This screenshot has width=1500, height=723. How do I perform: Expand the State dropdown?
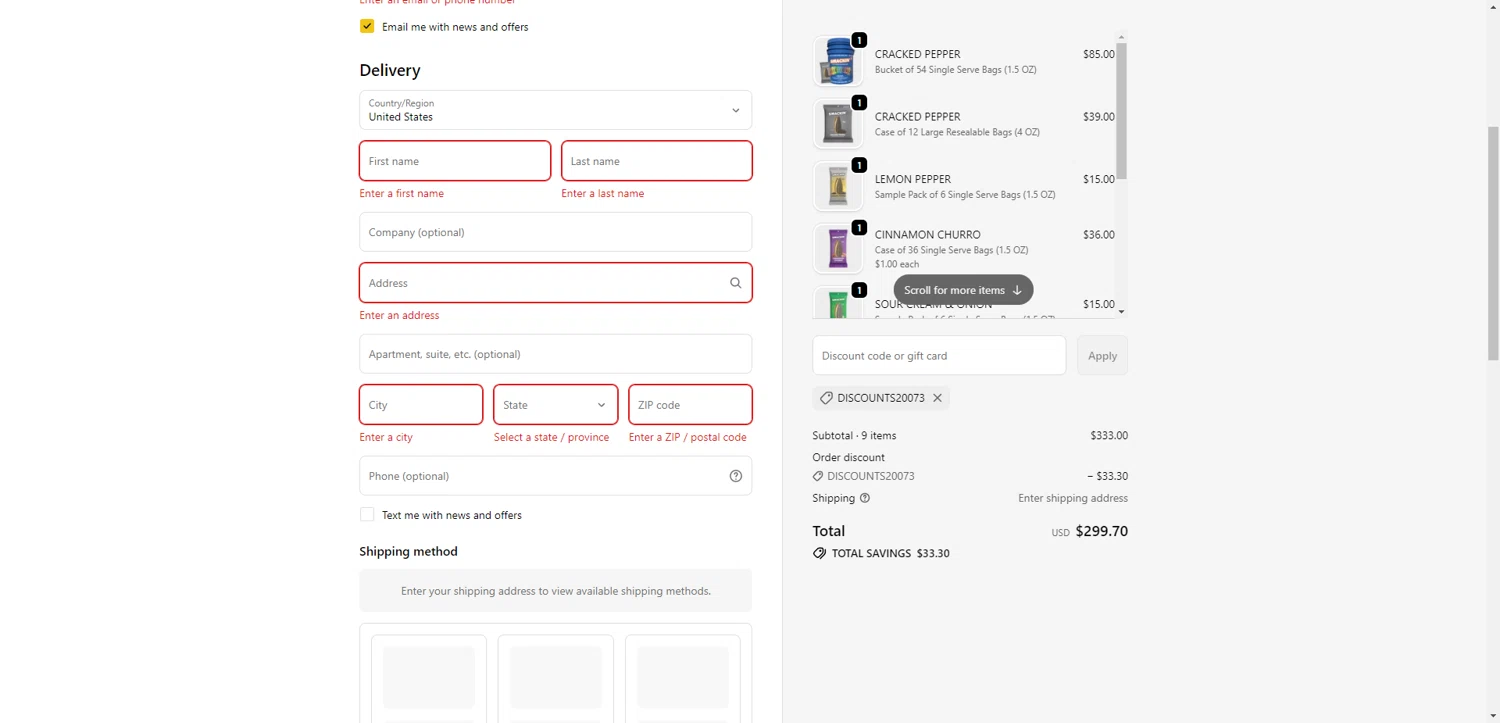coord(555,405)
